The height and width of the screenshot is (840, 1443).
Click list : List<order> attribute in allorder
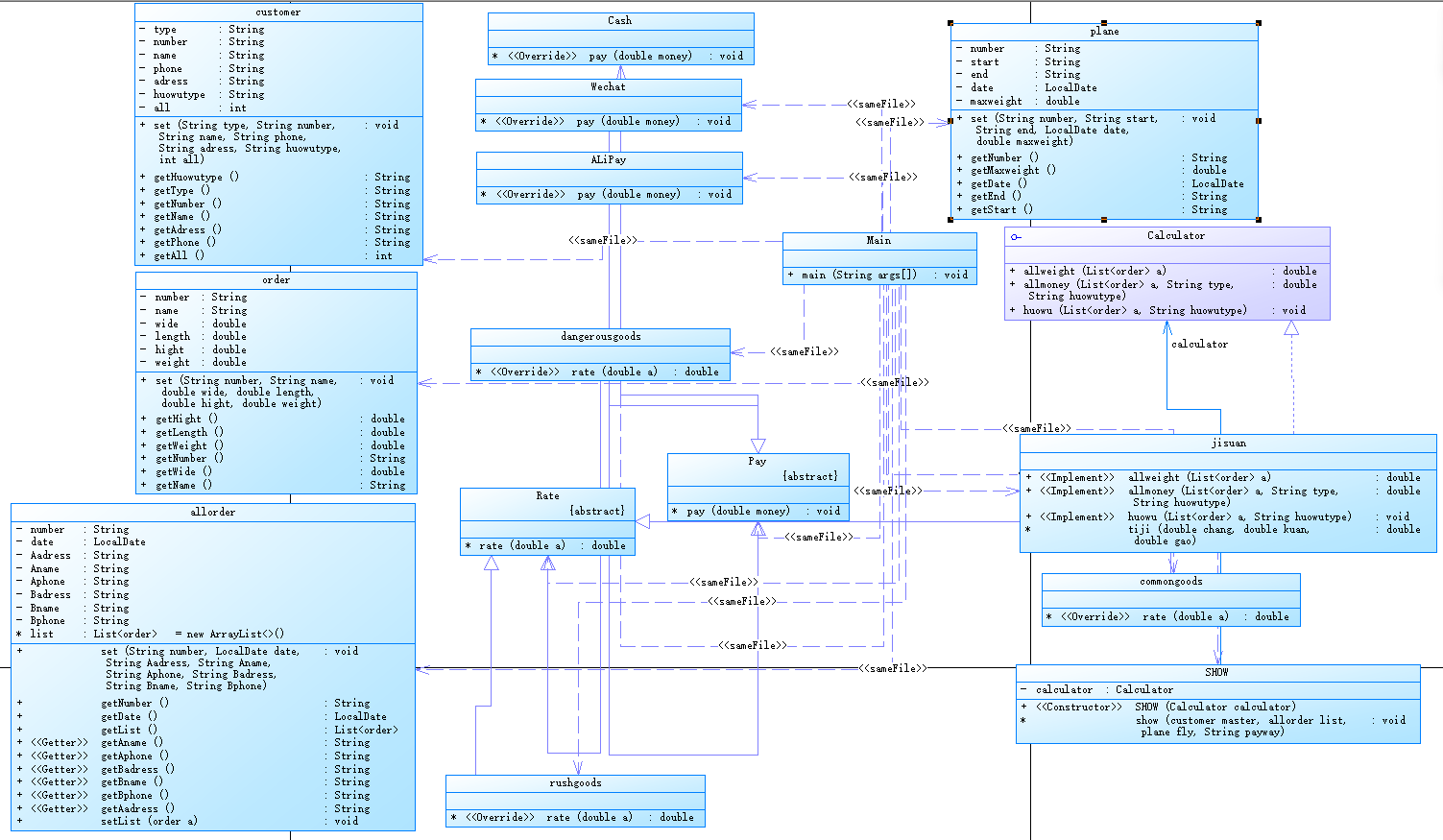tap(150, 634)
